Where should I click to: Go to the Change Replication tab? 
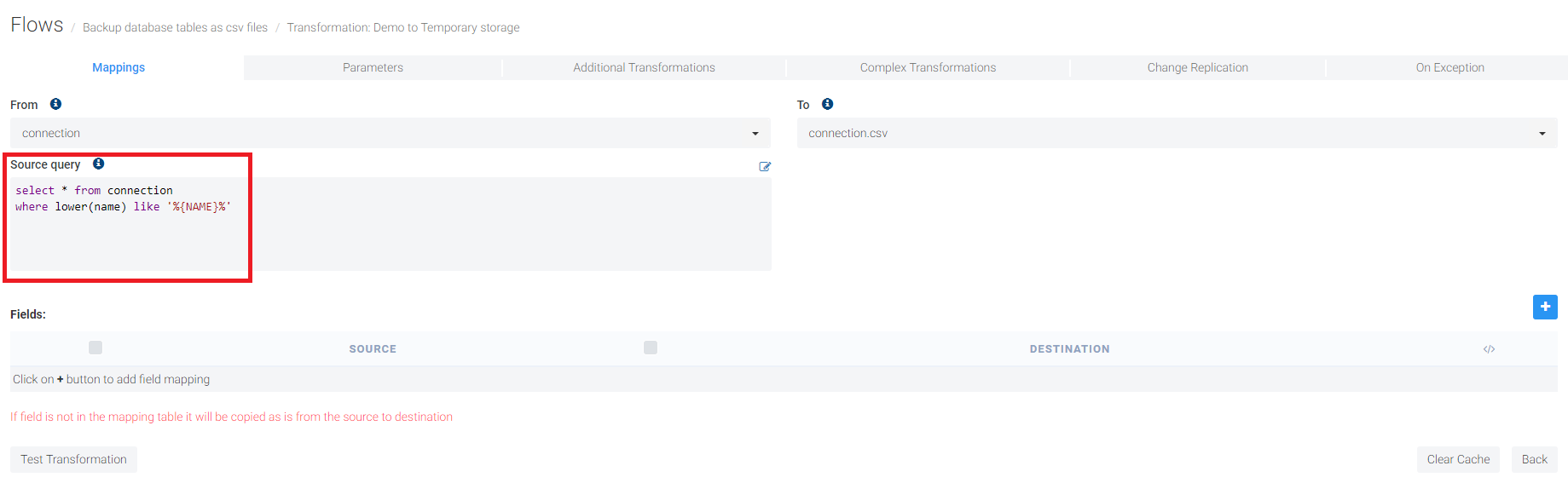pyautogui.click(x=1197, y=67)
